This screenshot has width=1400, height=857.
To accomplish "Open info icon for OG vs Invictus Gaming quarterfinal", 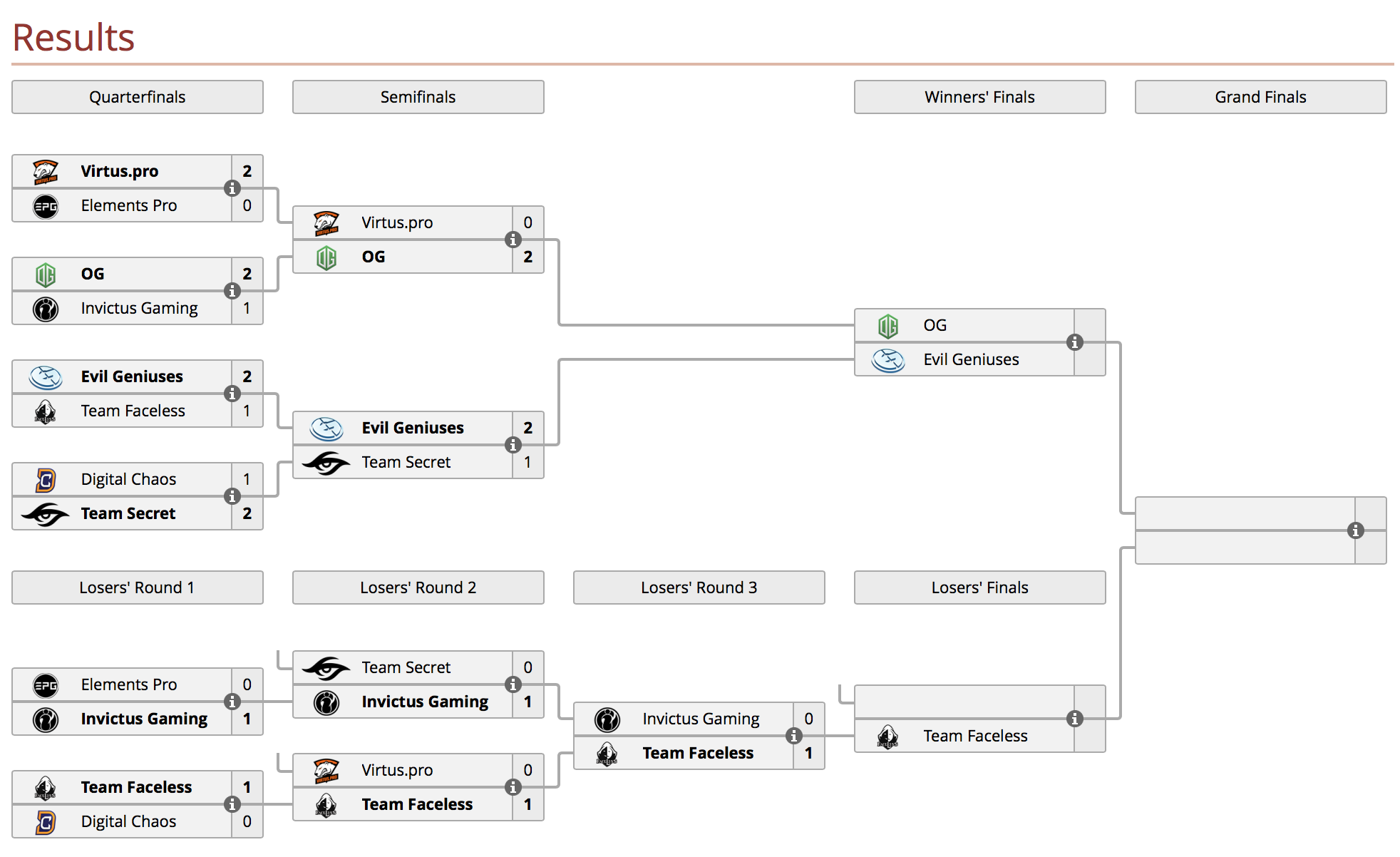I will (232, 291).
